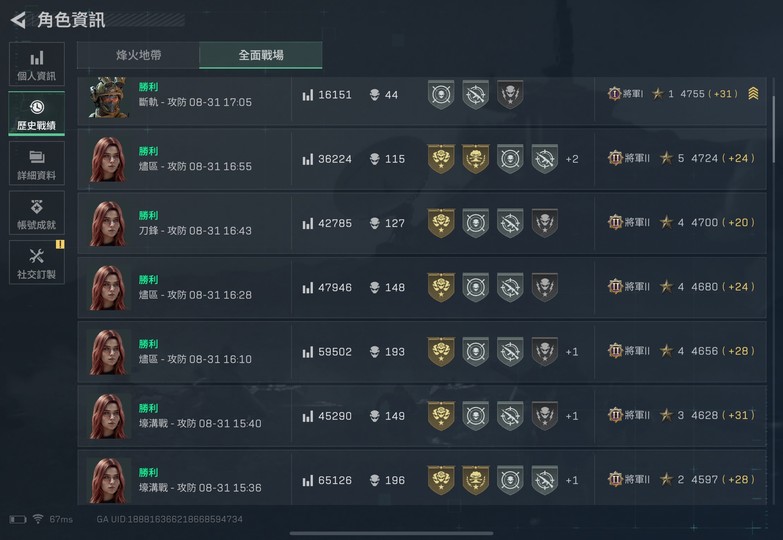Click the soldier avatar in the 斷軌 match
The image size is (783, 540).
click(107, 96)
